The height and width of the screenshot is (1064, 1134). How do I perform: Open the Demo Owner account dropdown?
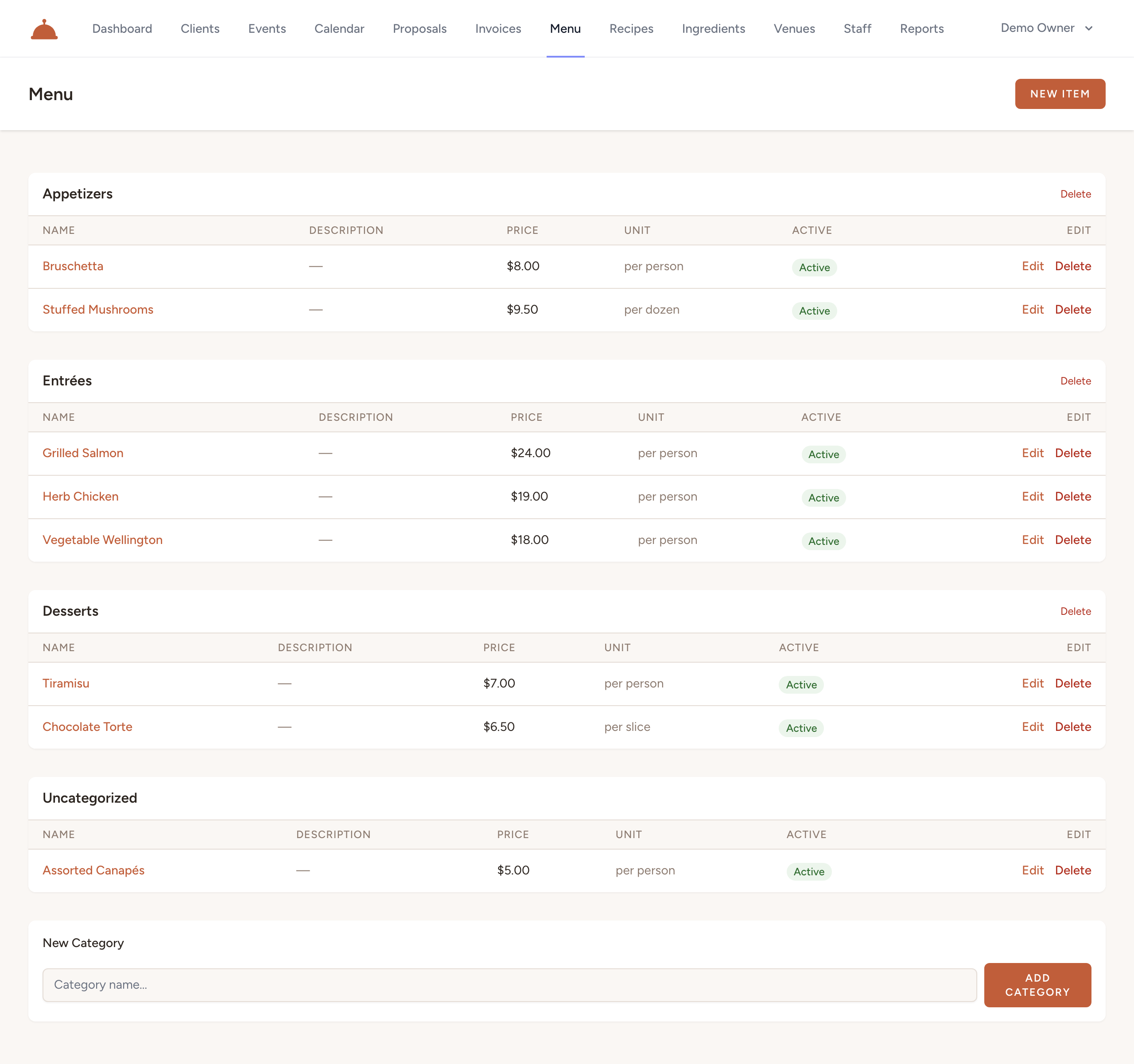coord(1047,28)
